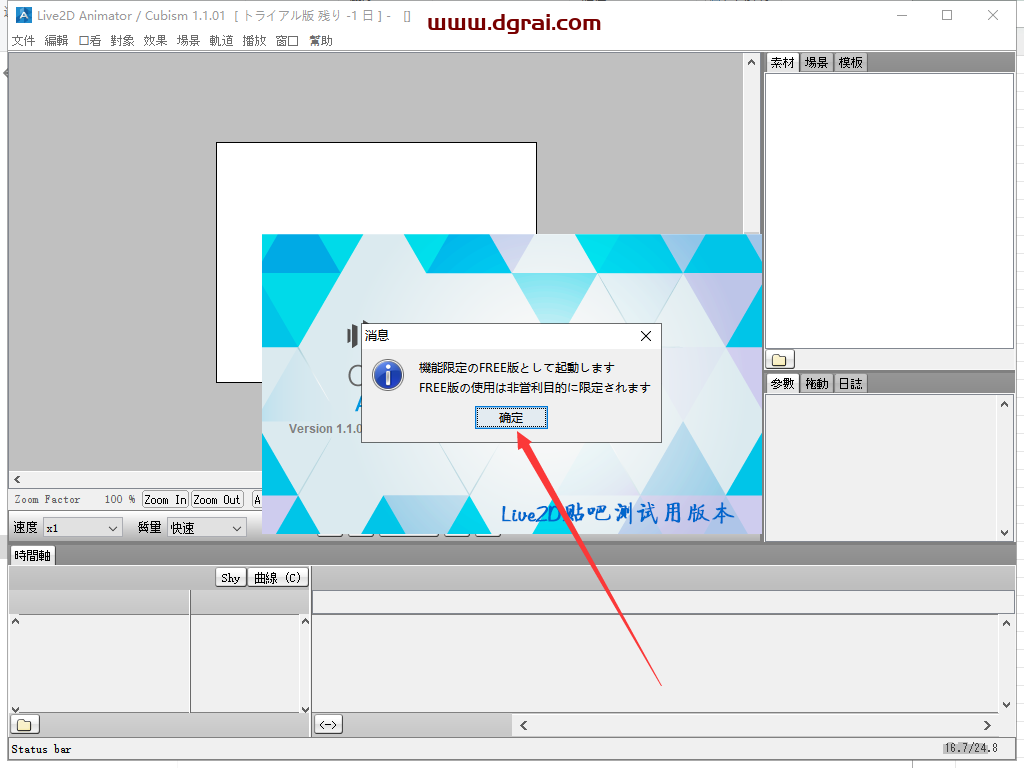Click canvas horizontal scrollbar left arrow
The image size is (1024, 768).
tap(17, 479)
